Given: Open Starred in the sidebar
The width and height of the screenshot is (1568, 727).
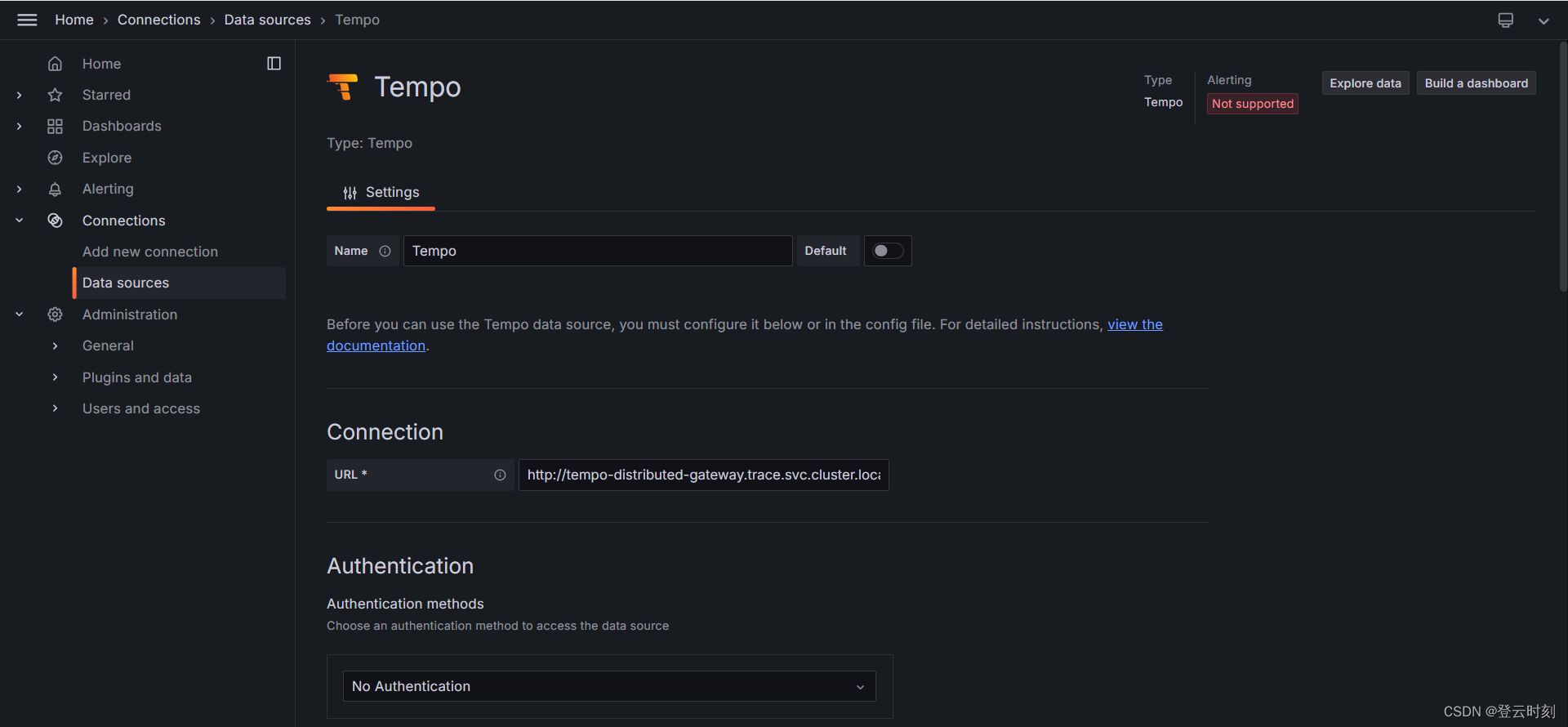Looking at the screenshot, I should click(x=106, y=95).
